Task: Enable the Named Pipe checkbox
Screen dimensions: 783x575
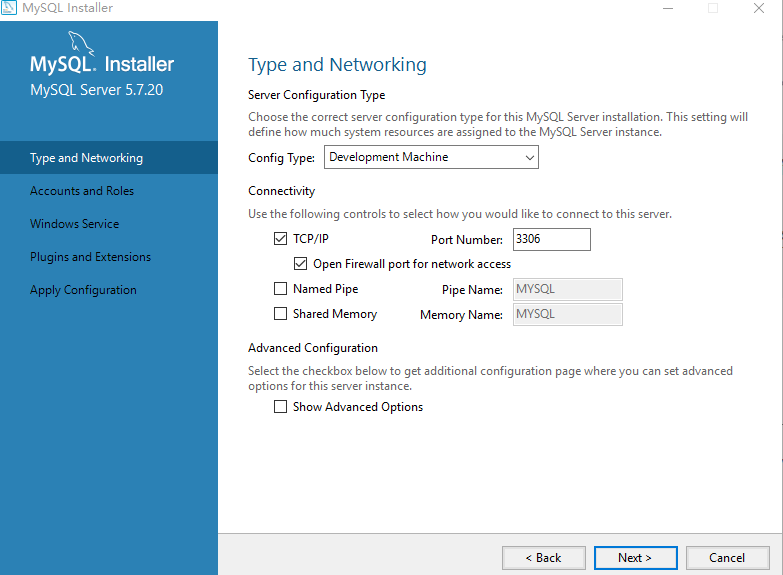Action: click(x=280, y=289)
